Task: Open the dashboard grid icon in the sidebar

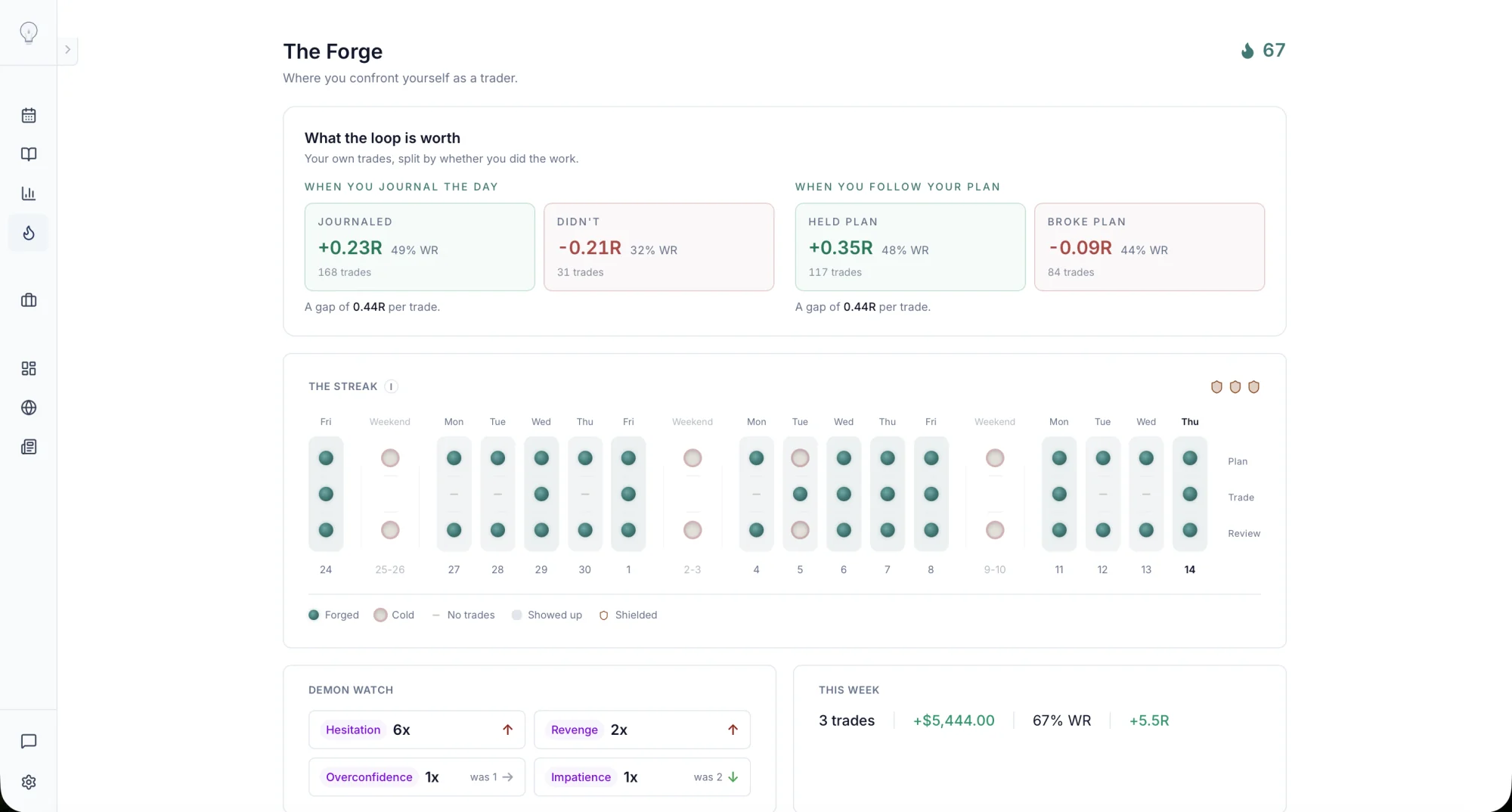Action: [29, 368]
